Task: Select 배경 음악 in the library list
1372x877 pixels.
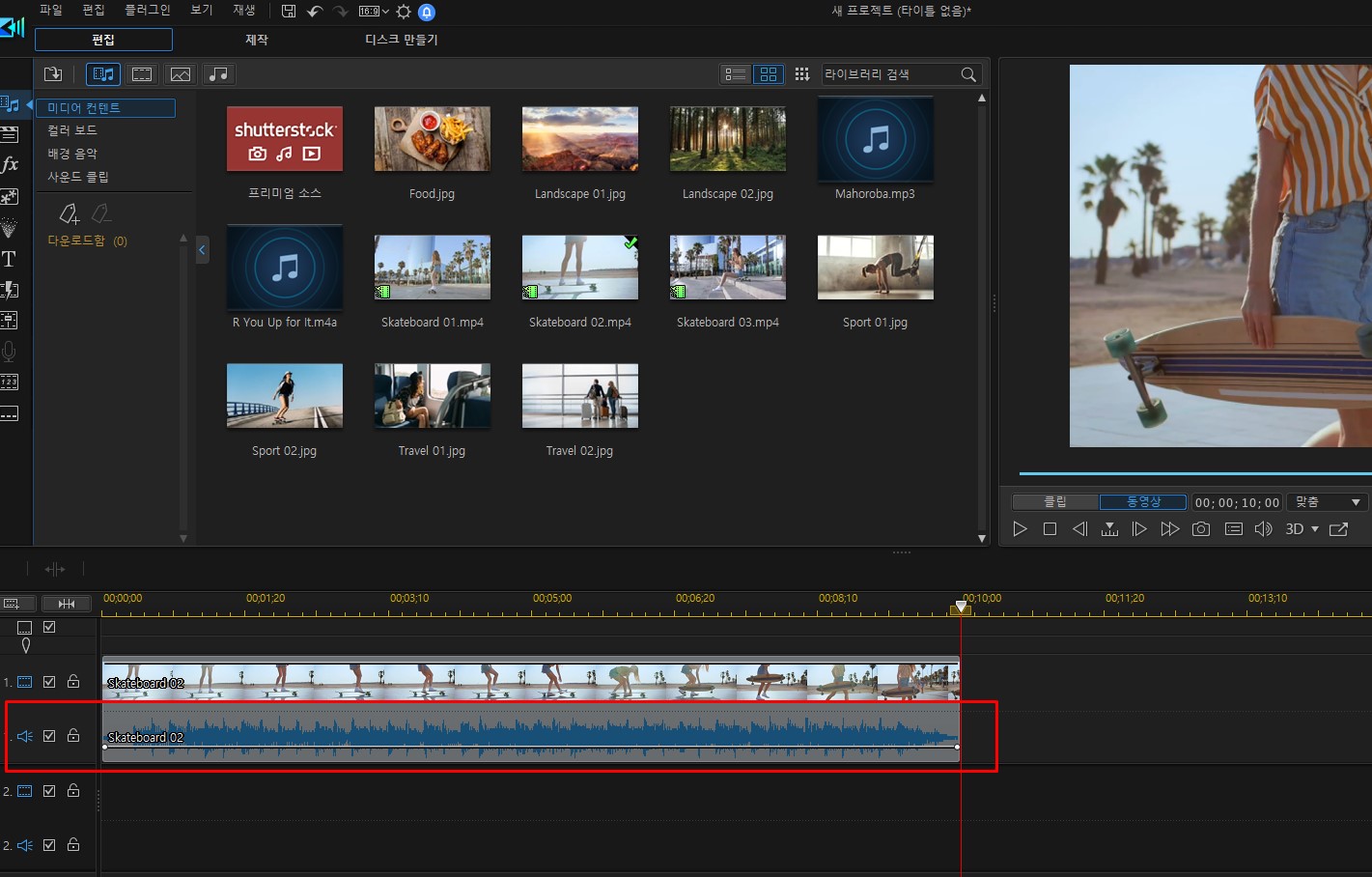Action: [x=72, y=154]
